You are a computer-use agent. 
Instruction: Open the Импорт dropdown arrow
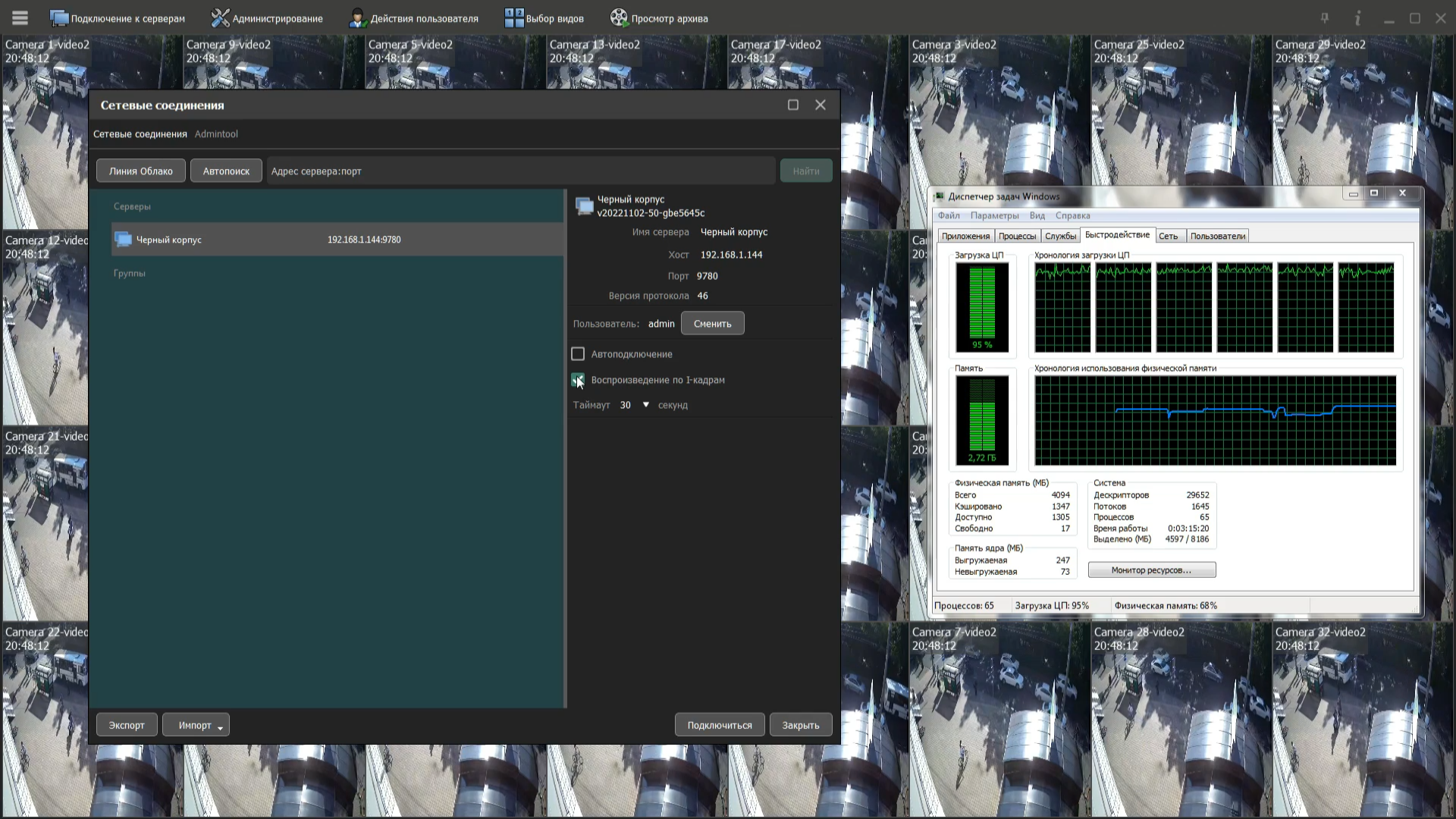coord(220,727)
